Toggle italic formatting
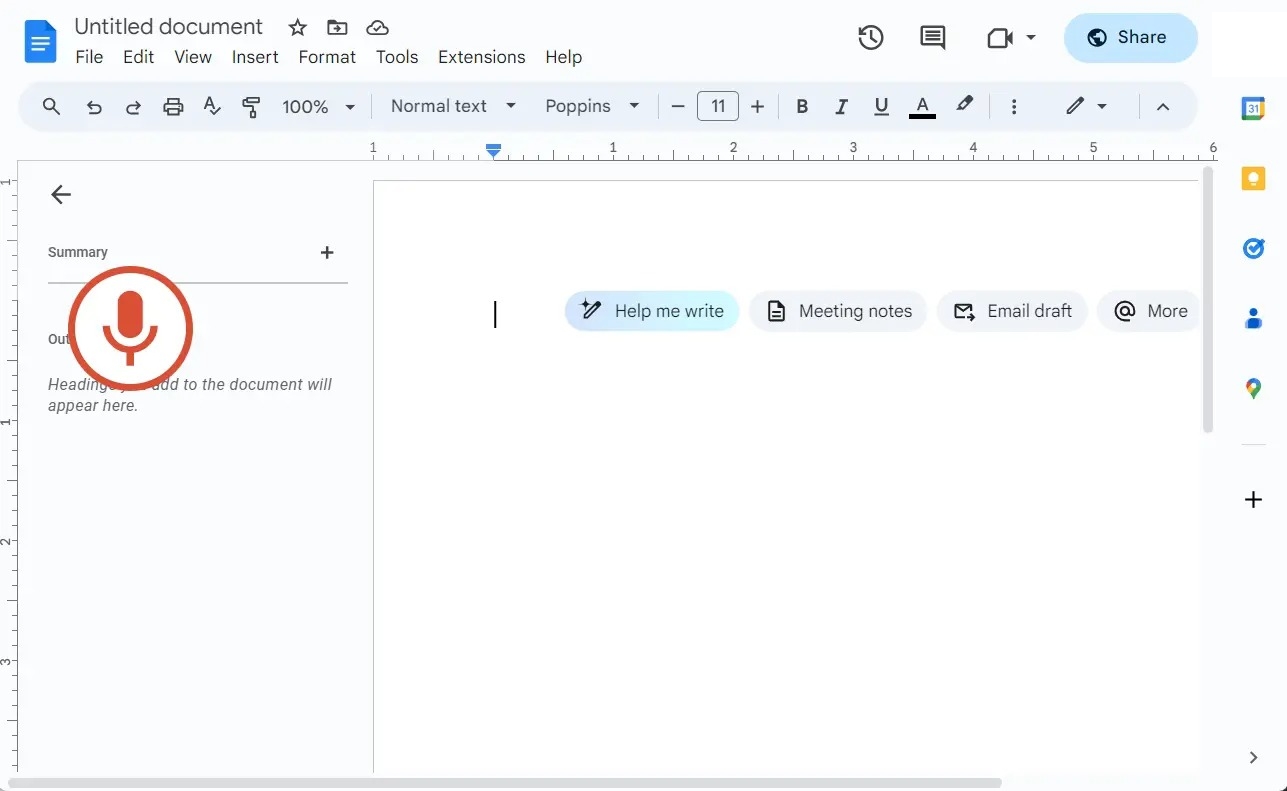The image size is (1287, 791). (841, 106)
